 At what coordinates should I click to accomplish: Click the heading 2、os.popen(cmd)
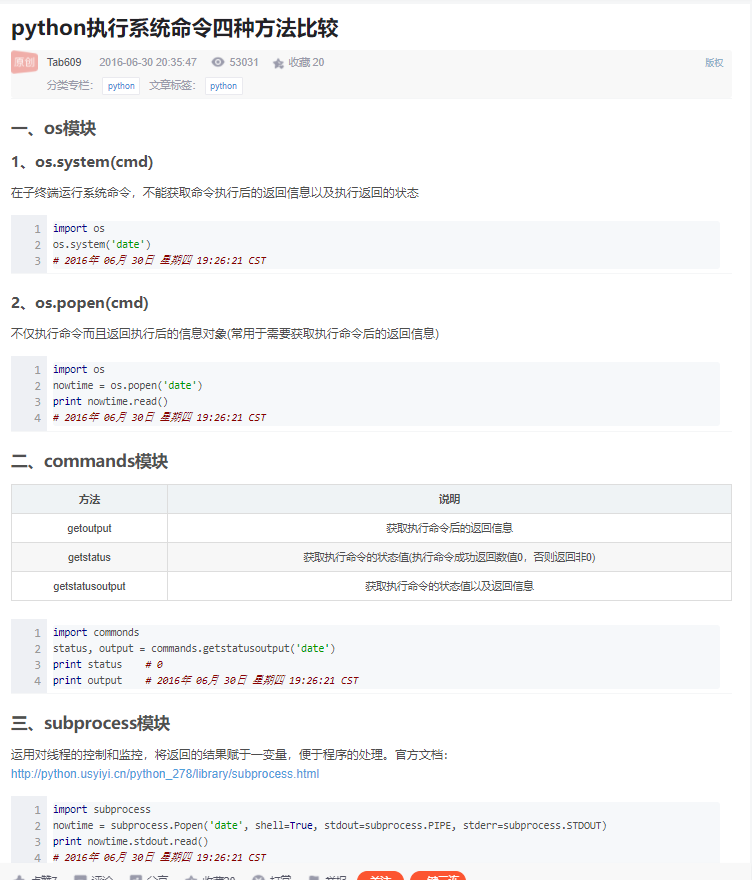tap(80, 303)
